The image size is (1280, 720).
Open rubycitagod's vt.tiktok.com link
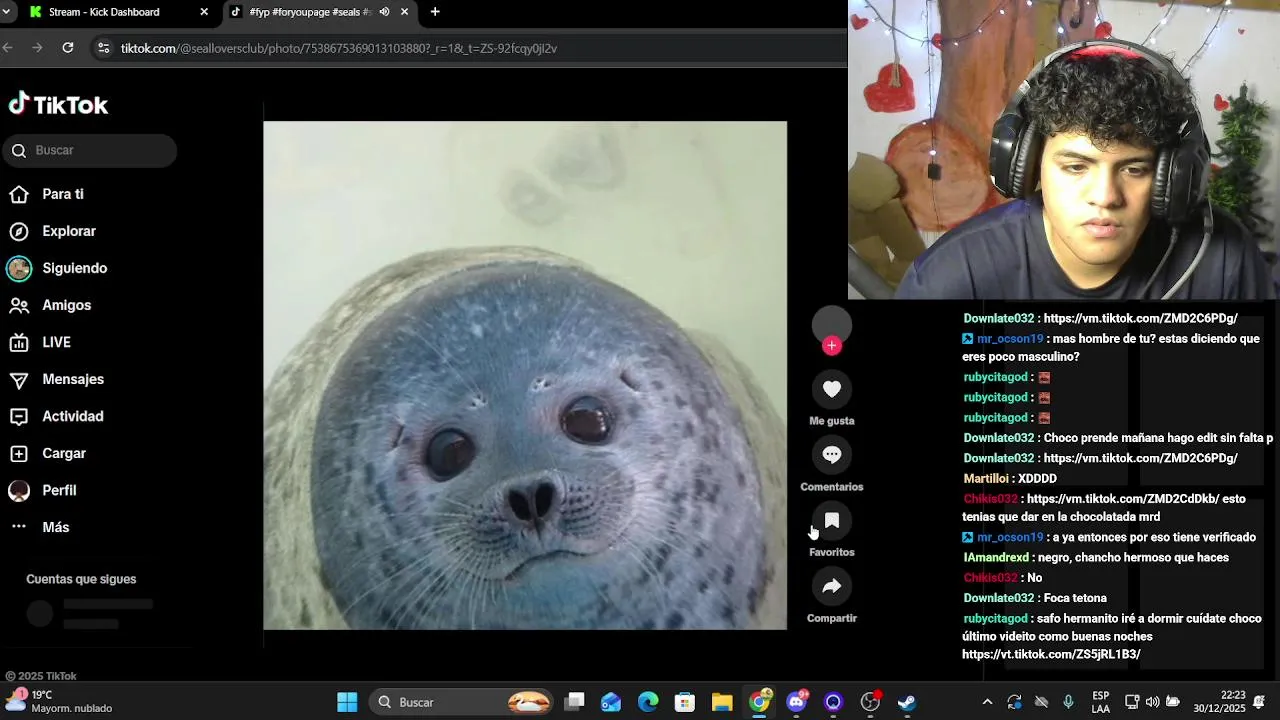pyautogui.click(x=1051, y=655)
